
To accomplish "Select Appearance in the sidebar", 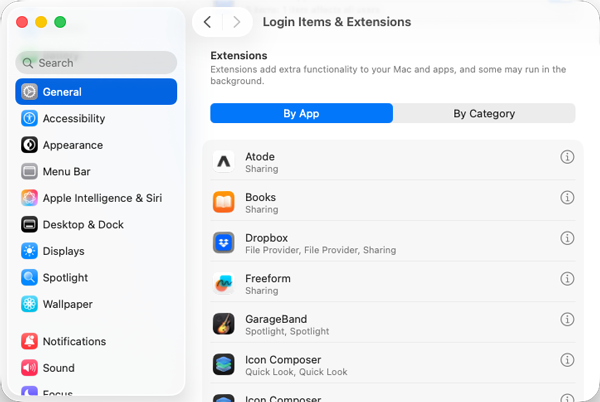I will (x=72, y=145).
